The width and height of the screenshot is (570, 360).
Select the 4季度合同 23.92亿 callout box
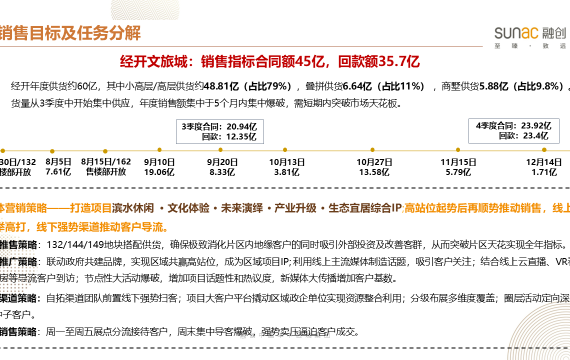(514, 131)
